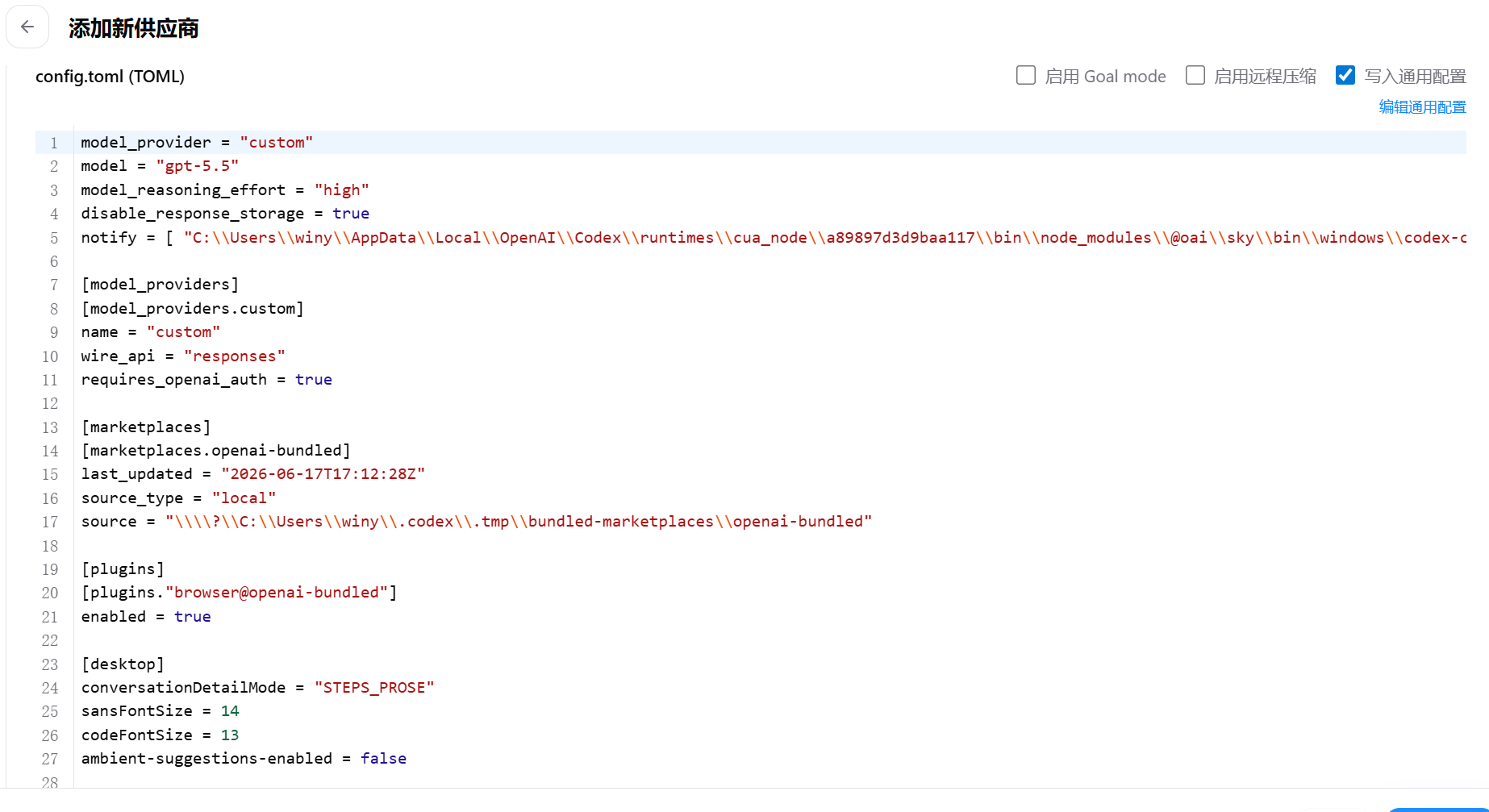
Task: Select the "responses" wire_api value
Action: click(235, 356)
